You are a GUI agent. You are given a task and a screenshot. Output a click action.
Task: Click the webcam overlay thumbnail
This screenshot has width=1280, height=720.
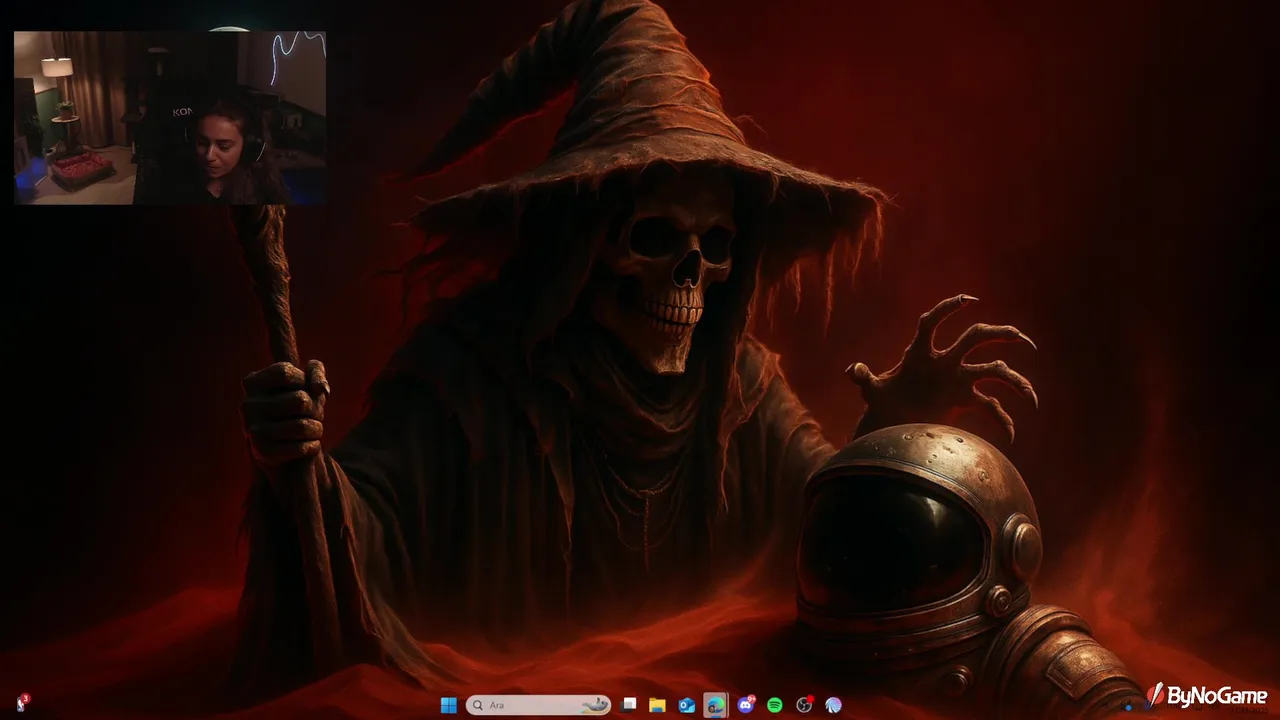coord(170,118)
